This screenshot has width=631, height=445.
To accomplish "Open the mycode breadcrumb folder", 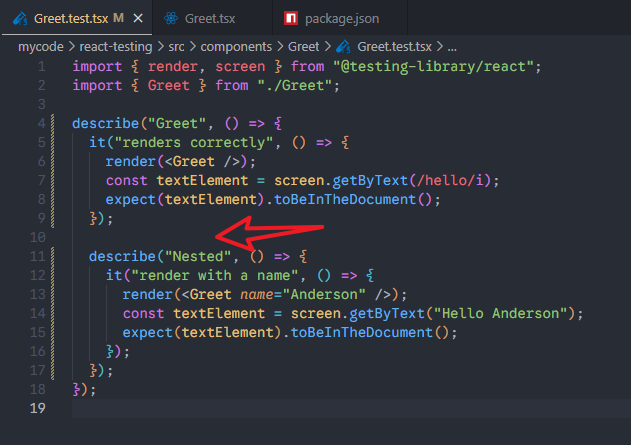I will pyautogui.click(x=43, y=46).
